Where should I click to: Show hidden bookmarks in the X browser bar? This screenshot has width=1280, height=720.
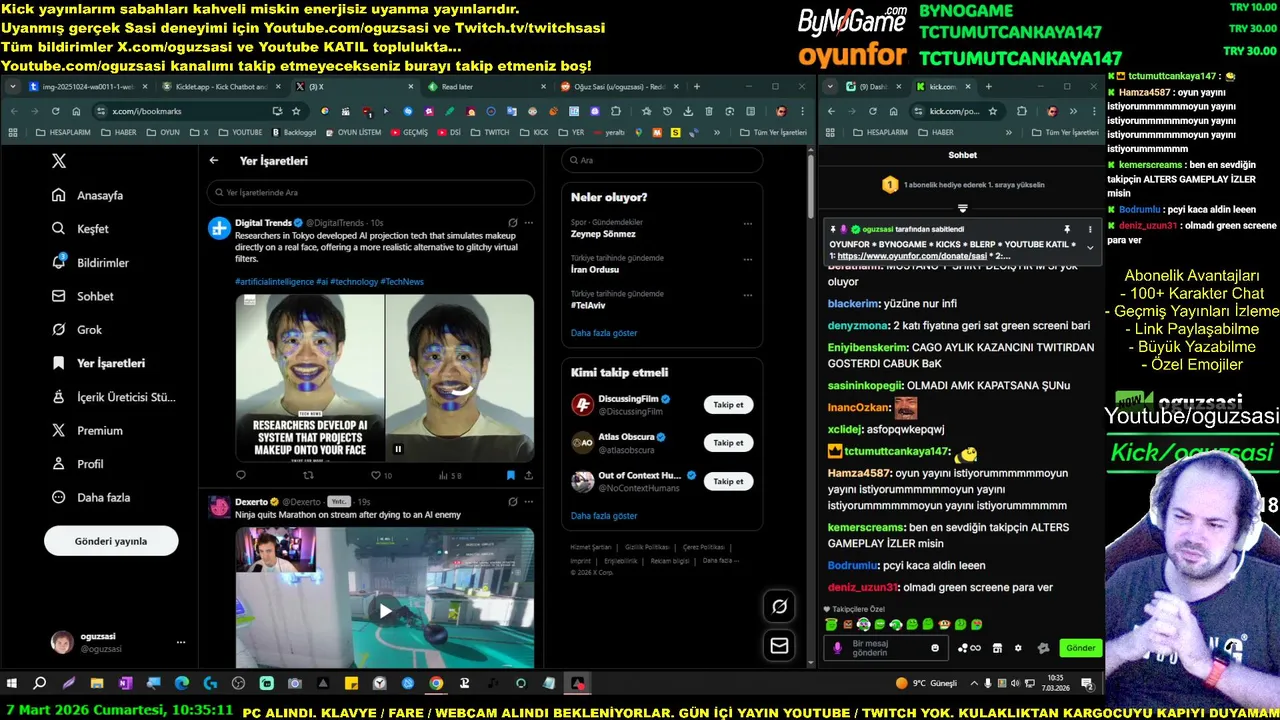pos(718,132)
